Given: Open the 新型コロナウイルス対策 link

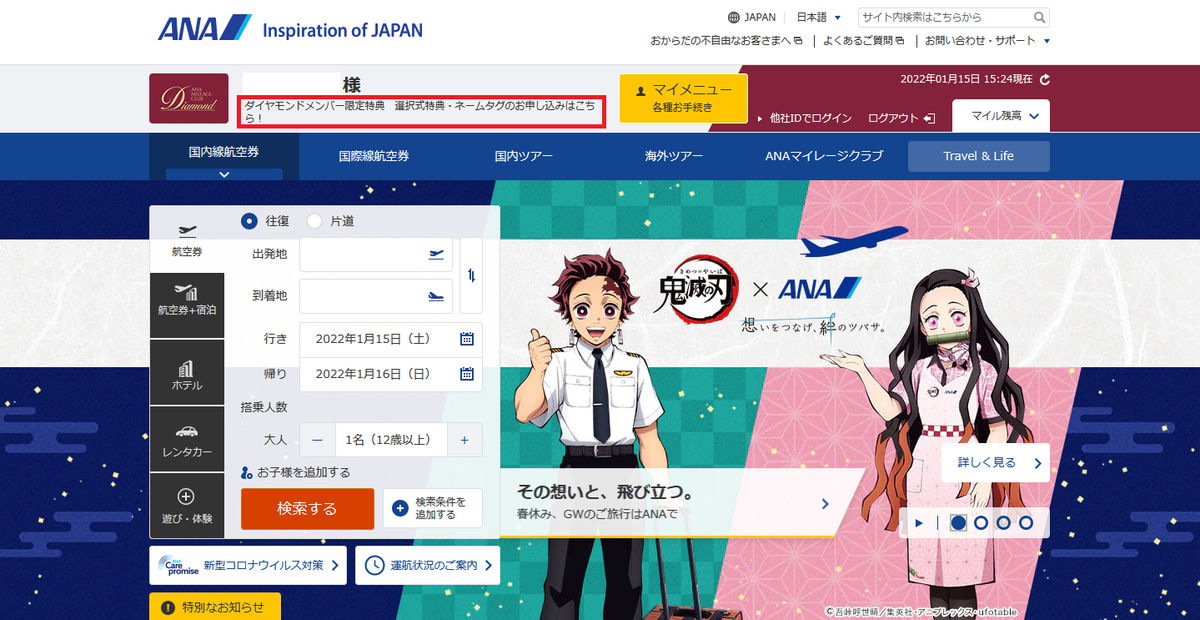Looking at the screenshot, I should tap(248, 565).
